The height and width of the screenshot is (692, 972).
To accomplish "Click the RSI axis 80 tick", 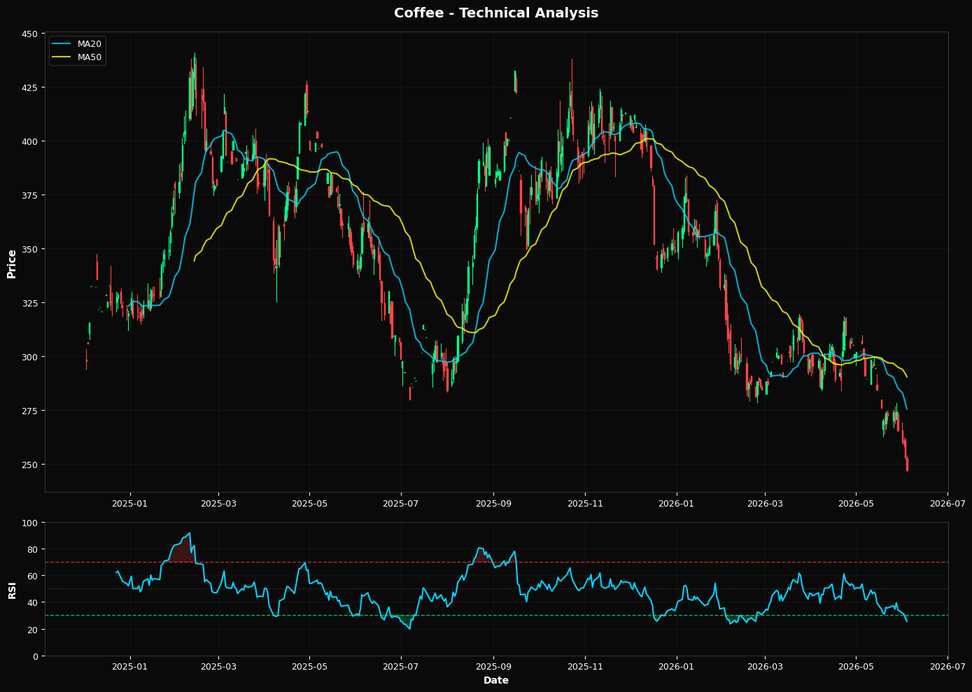I will tap(33, 549).
